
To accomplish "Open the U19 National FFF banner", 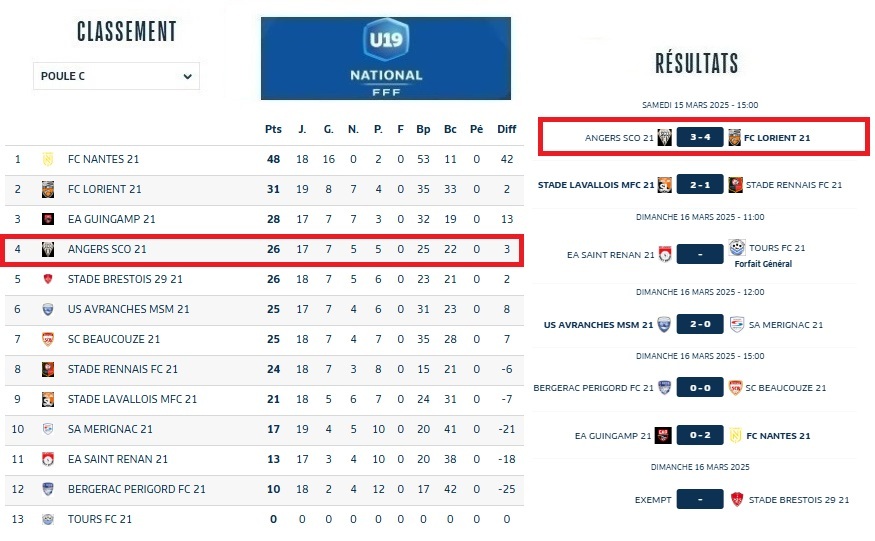I will pos(386,58).
